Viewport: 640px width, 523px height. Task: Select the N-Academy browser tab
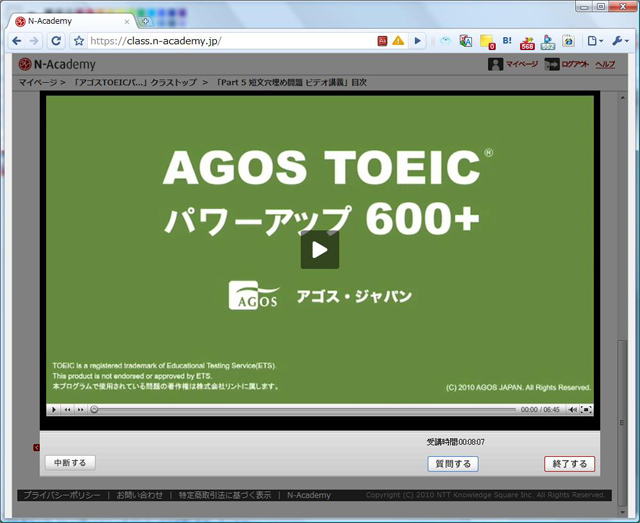click(69, 21)
